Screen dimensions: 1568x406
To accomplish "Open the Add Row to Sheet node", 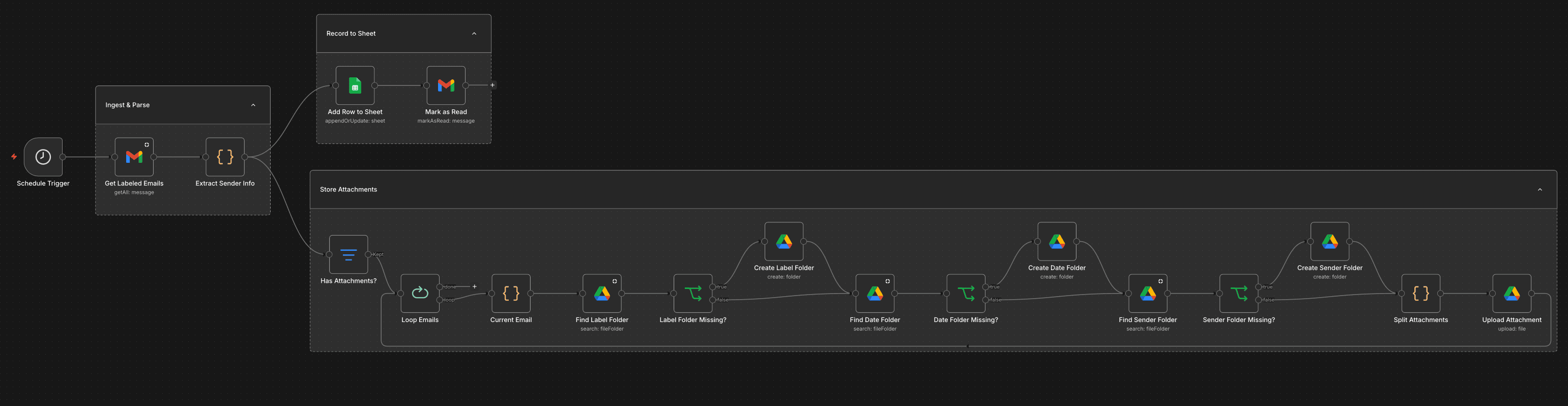I will point(355,86).
